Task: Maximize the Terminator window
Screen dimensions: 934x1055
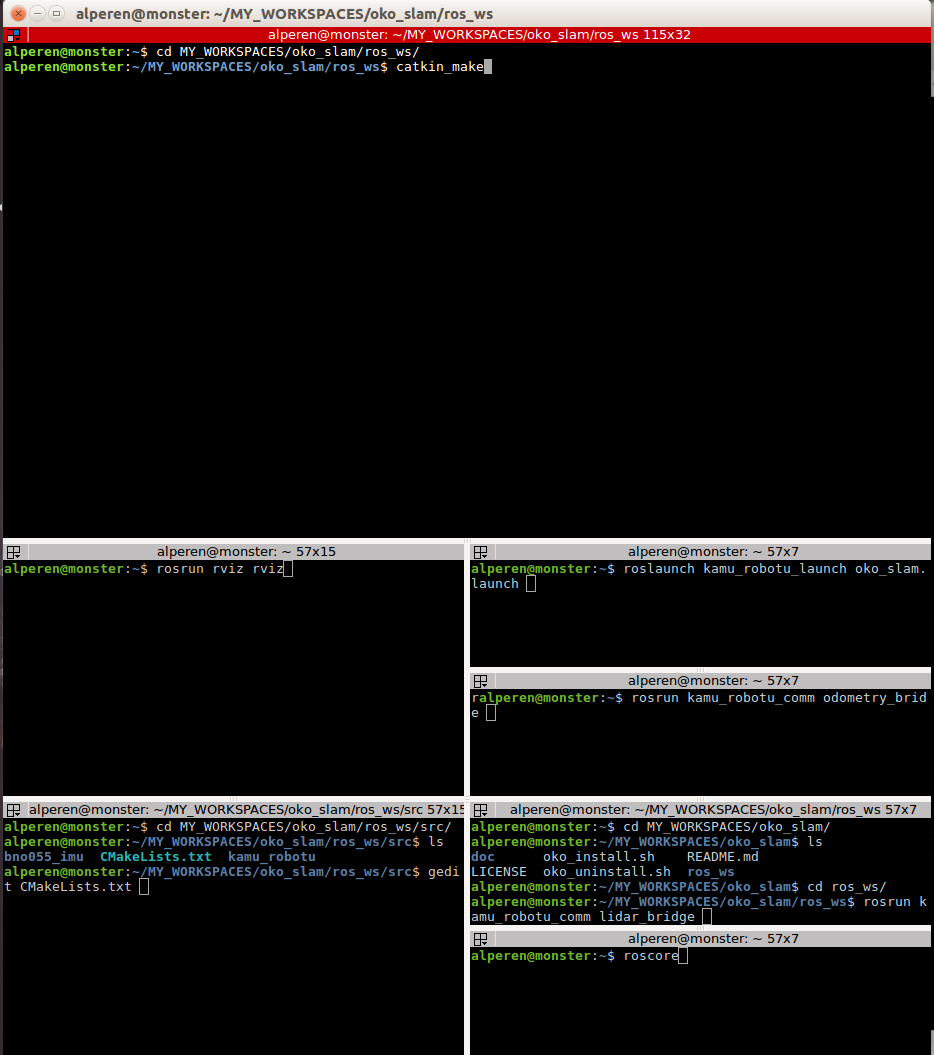Action: pos(57,13)
